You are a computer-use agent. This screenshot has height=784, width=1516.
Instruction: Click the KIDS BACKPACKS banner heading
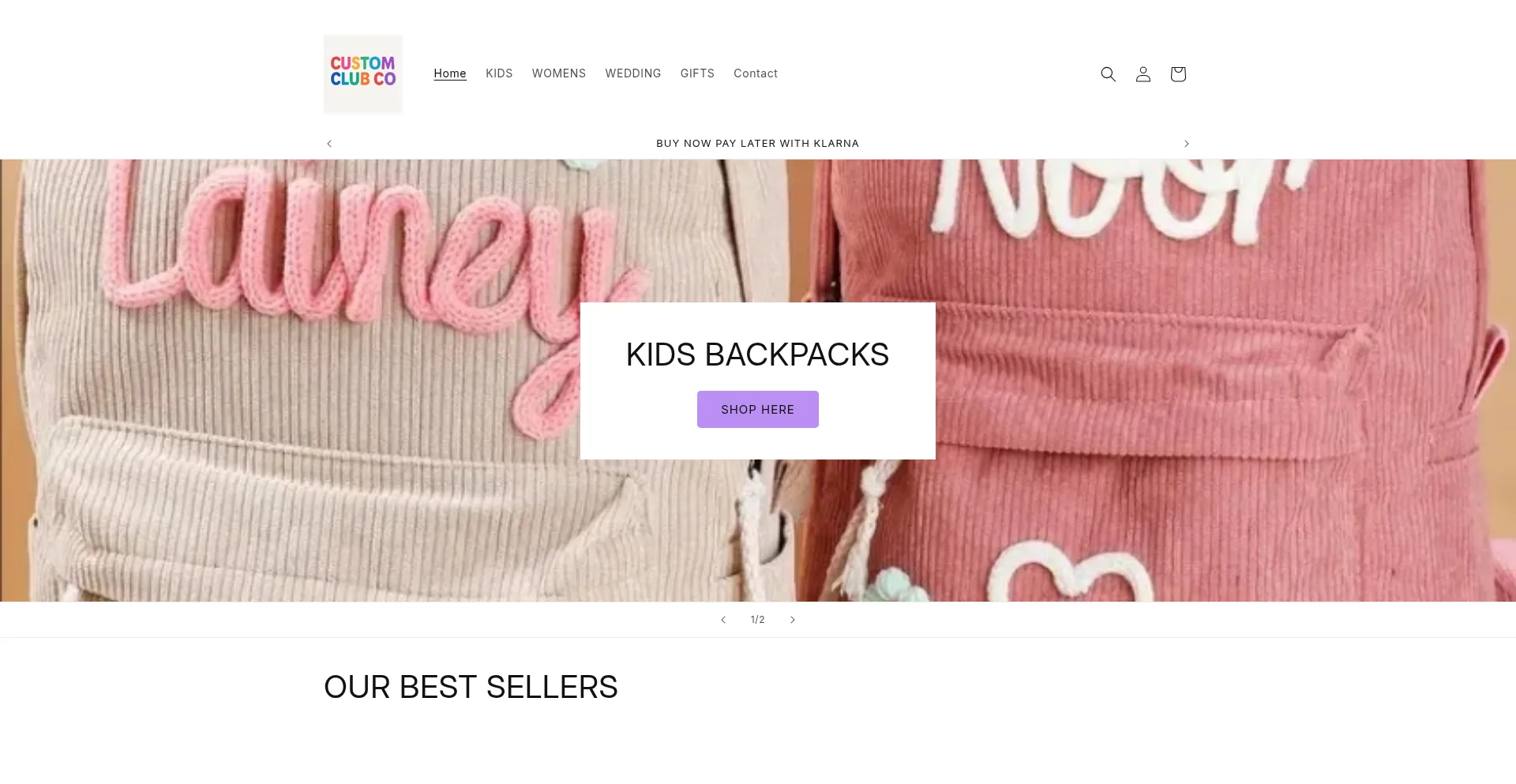click(758, 354)
